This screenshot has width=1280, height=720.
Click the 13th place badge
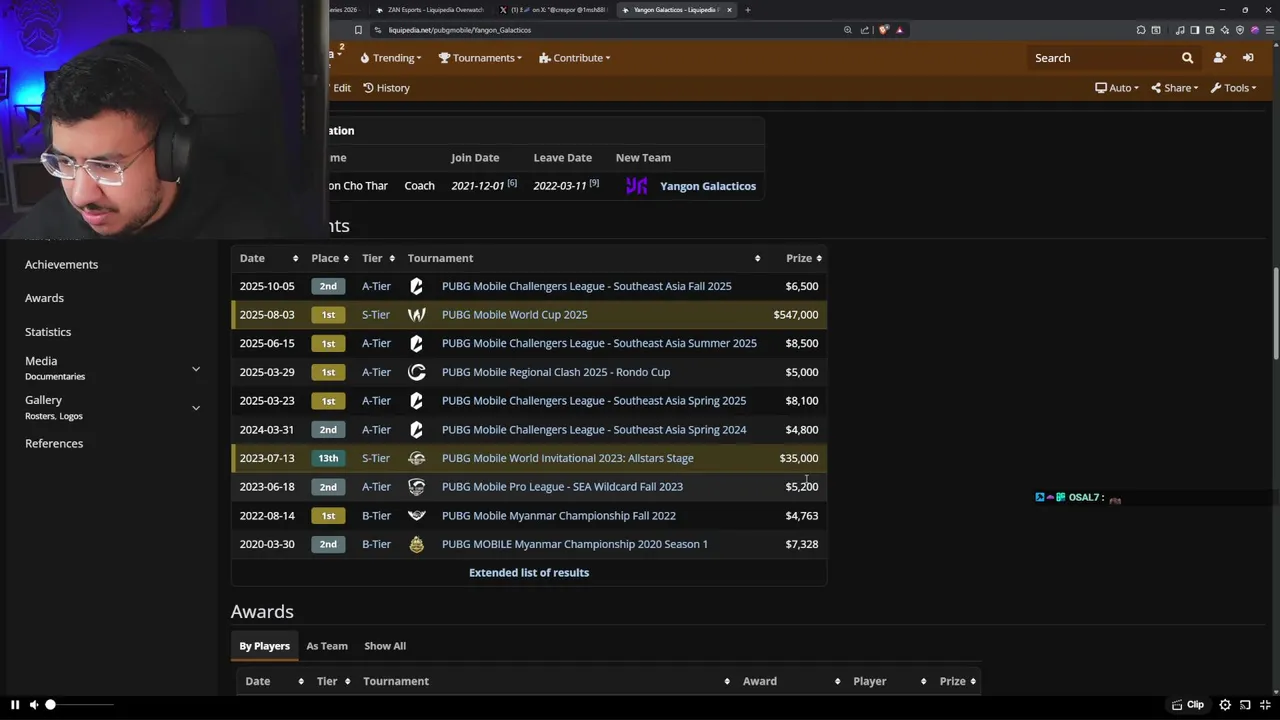tap(328, 458)
